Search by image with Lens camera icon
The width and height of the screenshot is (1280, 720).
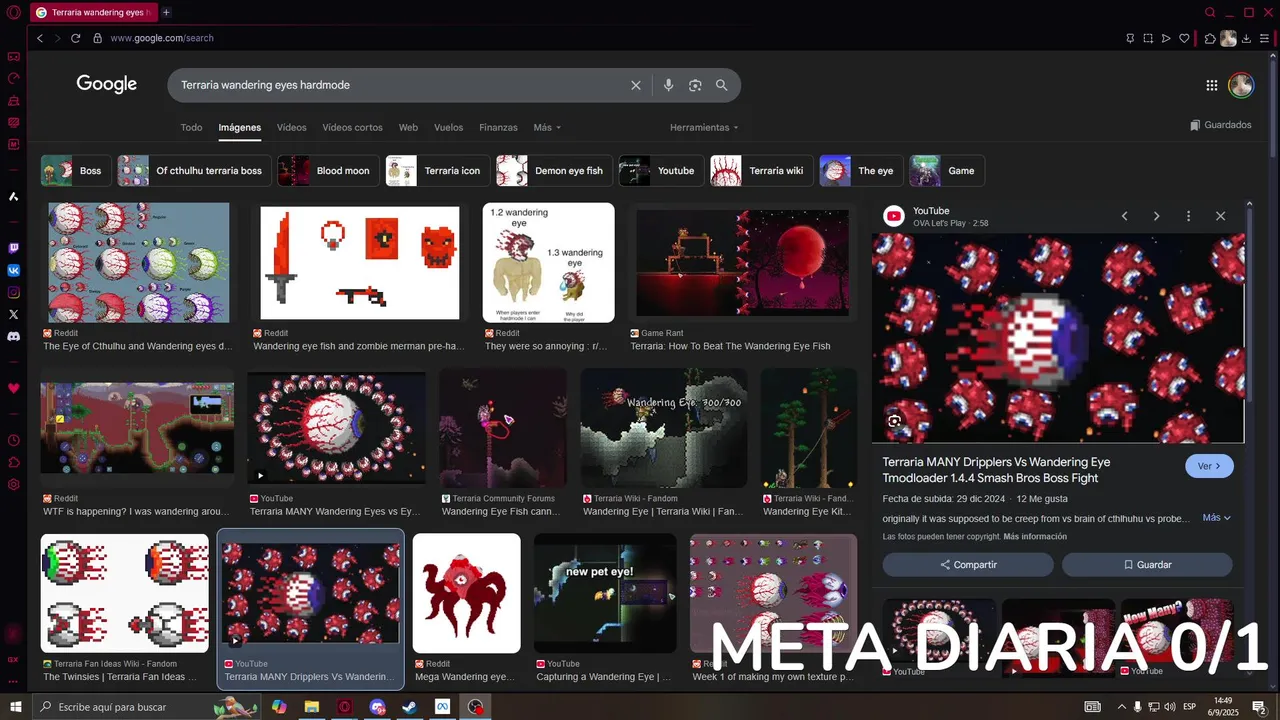pos(695,85)
